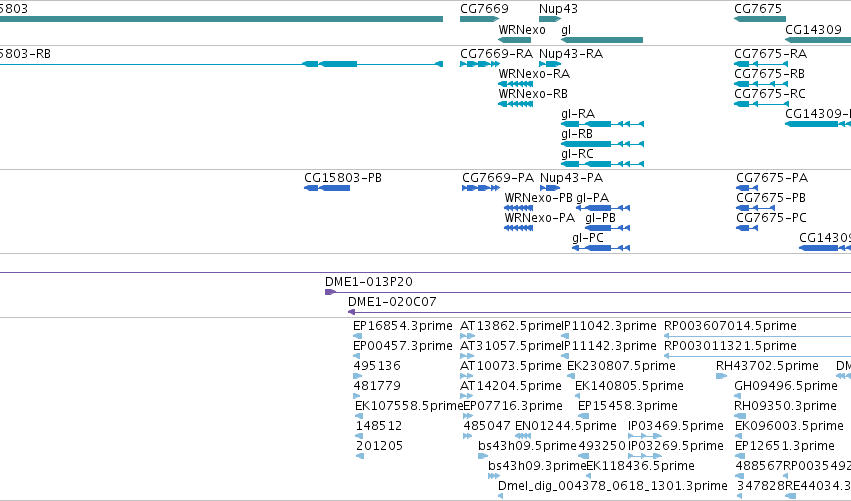The height and width of the screenshot is (501, 851).
Task: Open the gl-RC transcript label
Action: point(577,154)
